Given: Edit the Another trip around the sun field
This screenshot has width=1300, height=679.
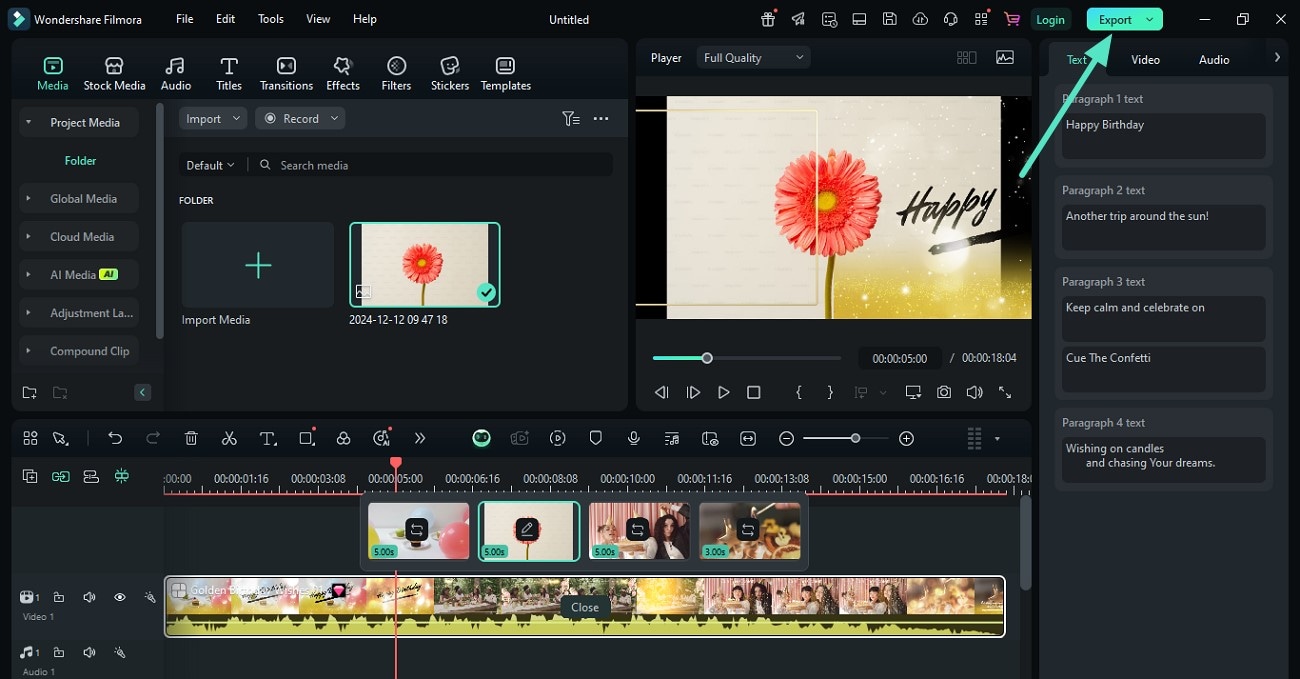Looking at the screenshot, I should click(x=1163, y=227).
